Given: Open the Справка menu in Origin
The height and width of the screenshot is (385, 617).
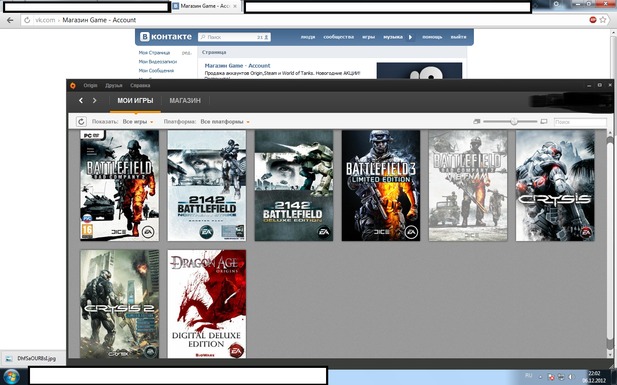Looking at the screenshot, I should coord(140,85).
